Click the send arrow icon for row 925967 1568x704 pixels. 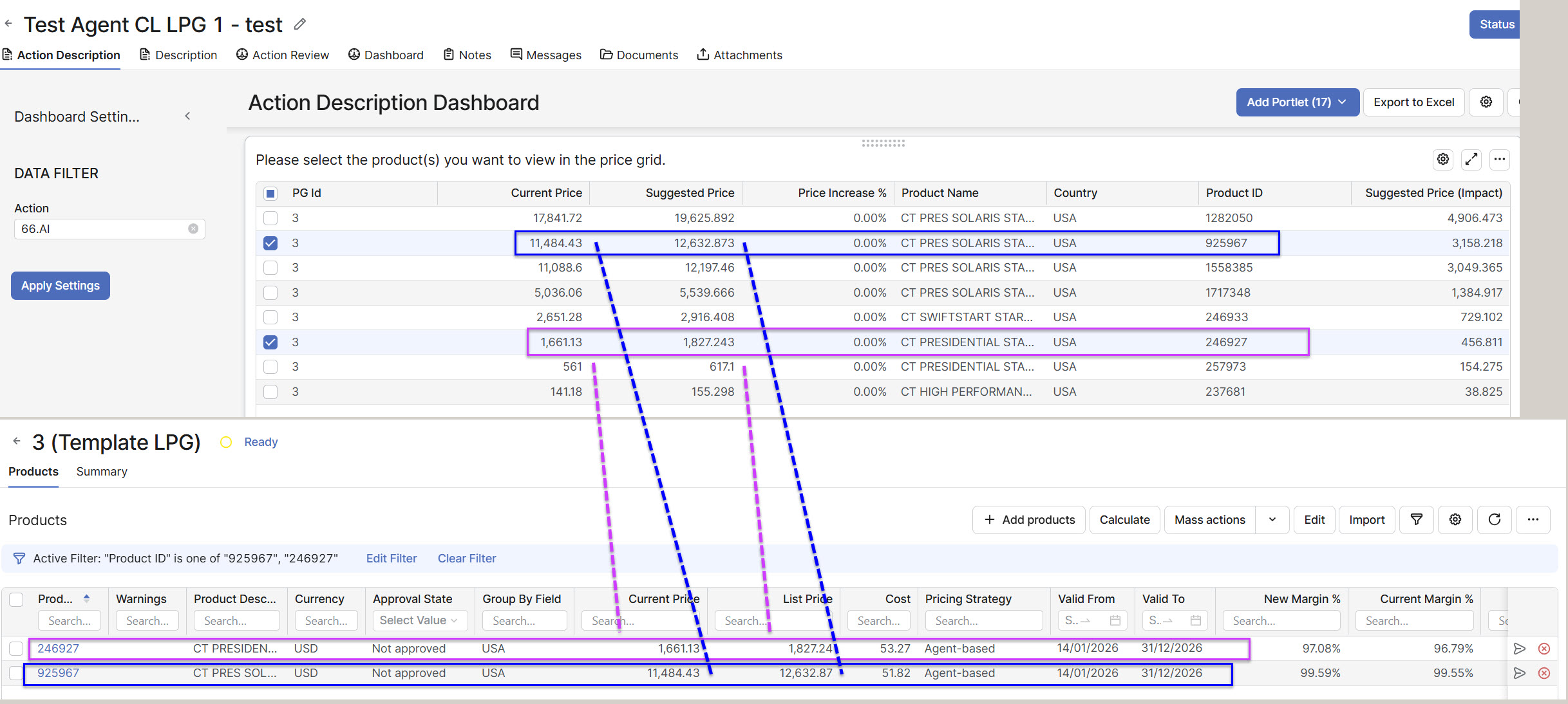pos(1519,673)
